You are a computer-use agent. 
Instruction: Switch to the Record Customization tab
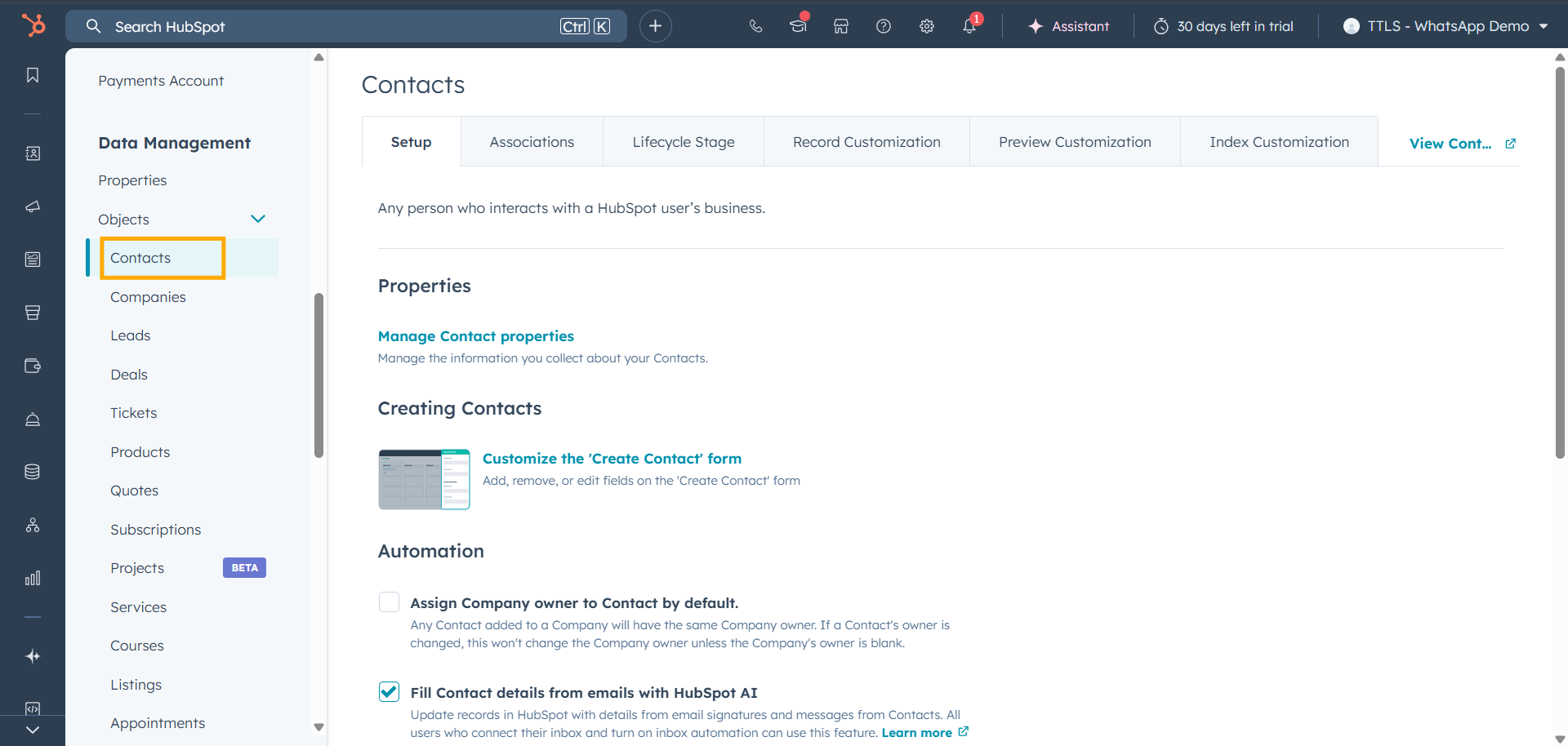click(866, 142)
